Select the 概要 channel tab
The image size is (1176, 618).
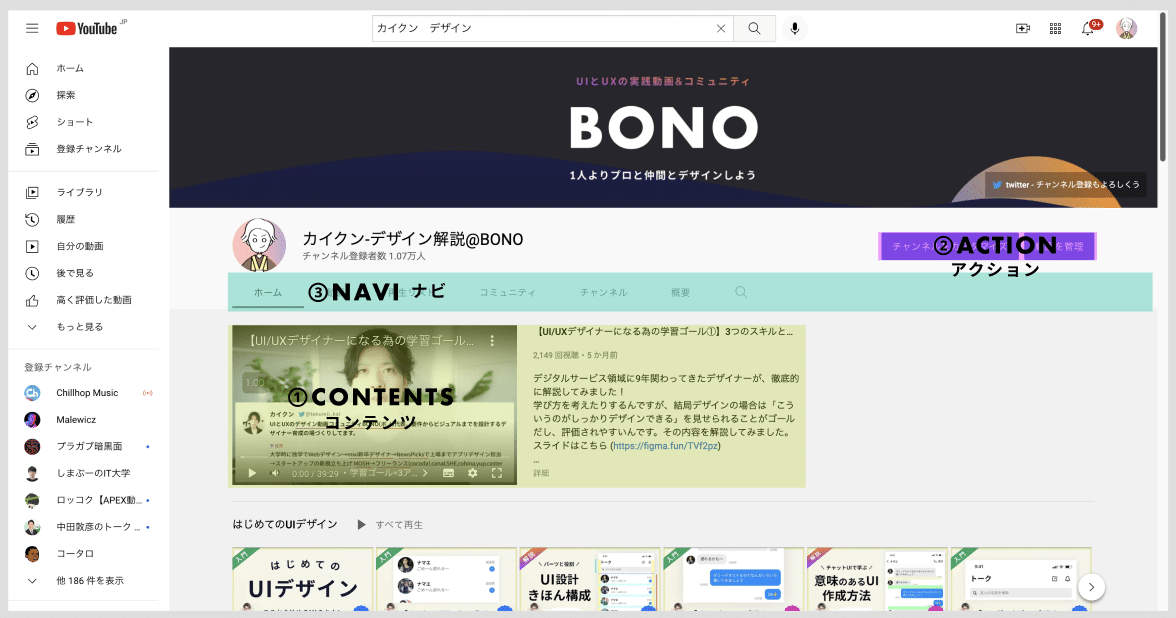pos(680,292)
